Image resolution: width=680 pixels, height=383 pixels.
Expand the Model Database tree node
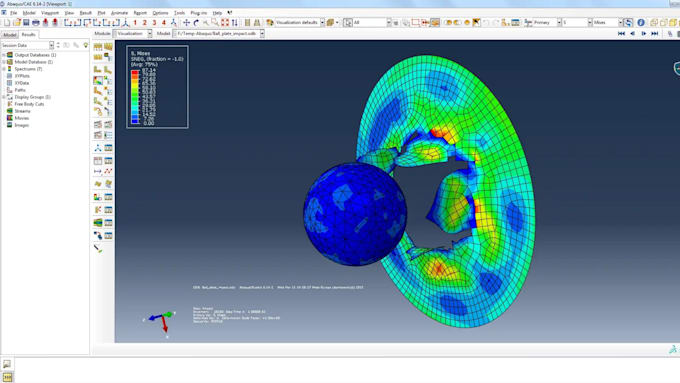point(4,62)
